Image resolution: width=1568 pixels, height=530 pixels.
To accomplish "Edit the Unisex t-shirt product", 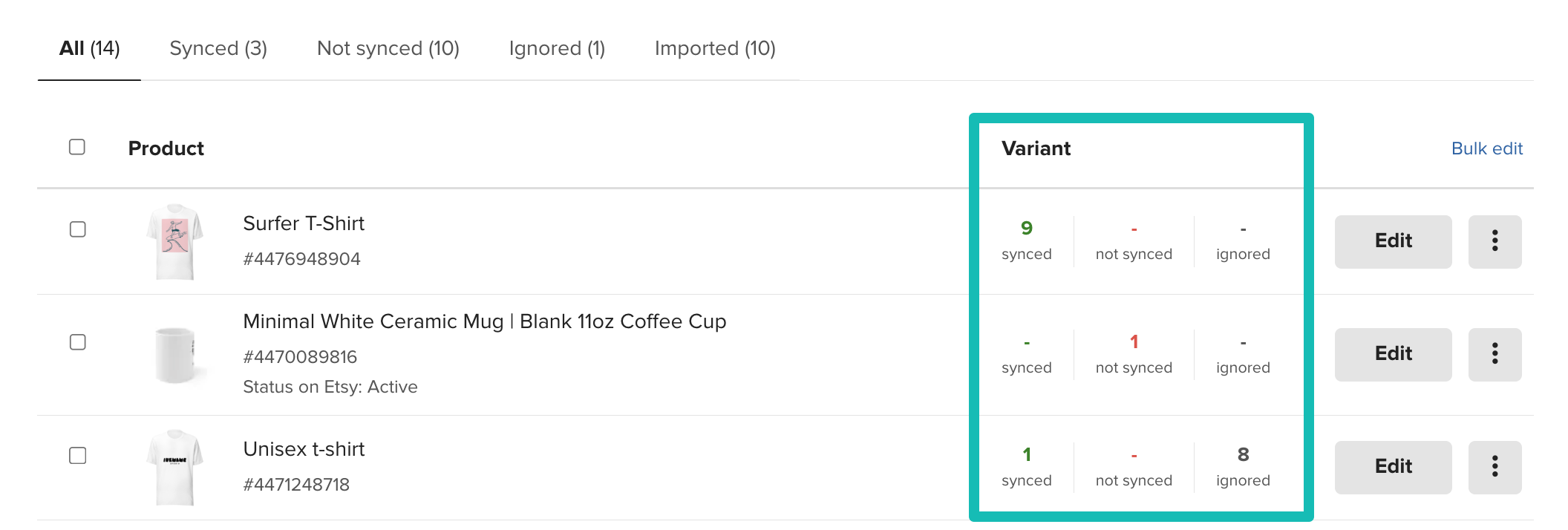I will click(x=1392, y=466).
